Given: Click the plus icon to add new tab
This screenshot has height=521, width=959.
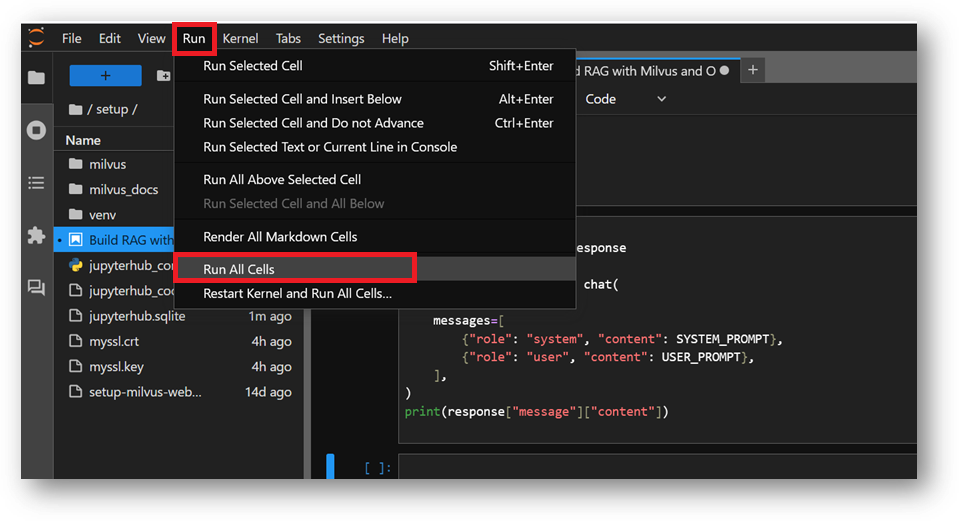Looking at the screenshot, I should [x=753, y=70].
